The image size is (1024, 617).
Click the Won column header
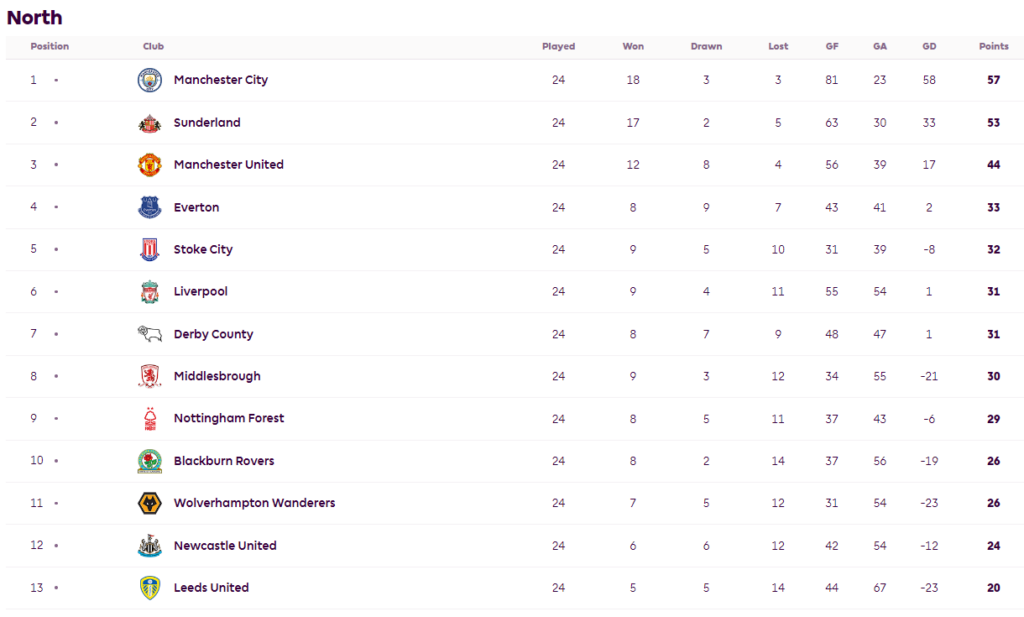[633, 47]
